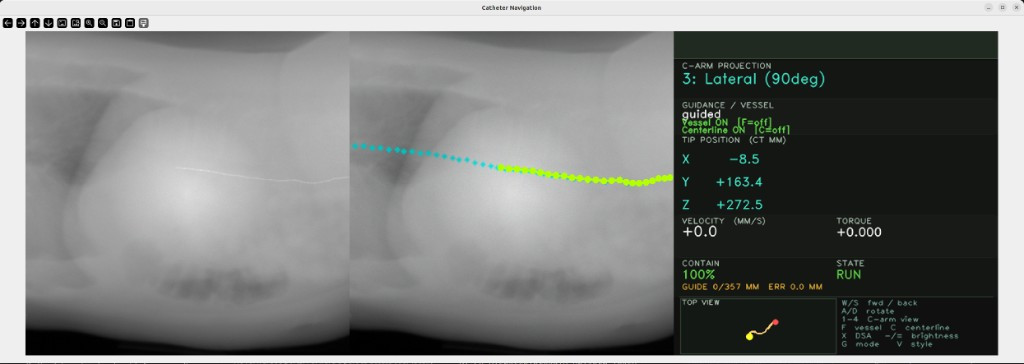This screenshot has height=364, width=1024.
Task: Click the yellow start dot in Top View
Action: tap(750, 336)
